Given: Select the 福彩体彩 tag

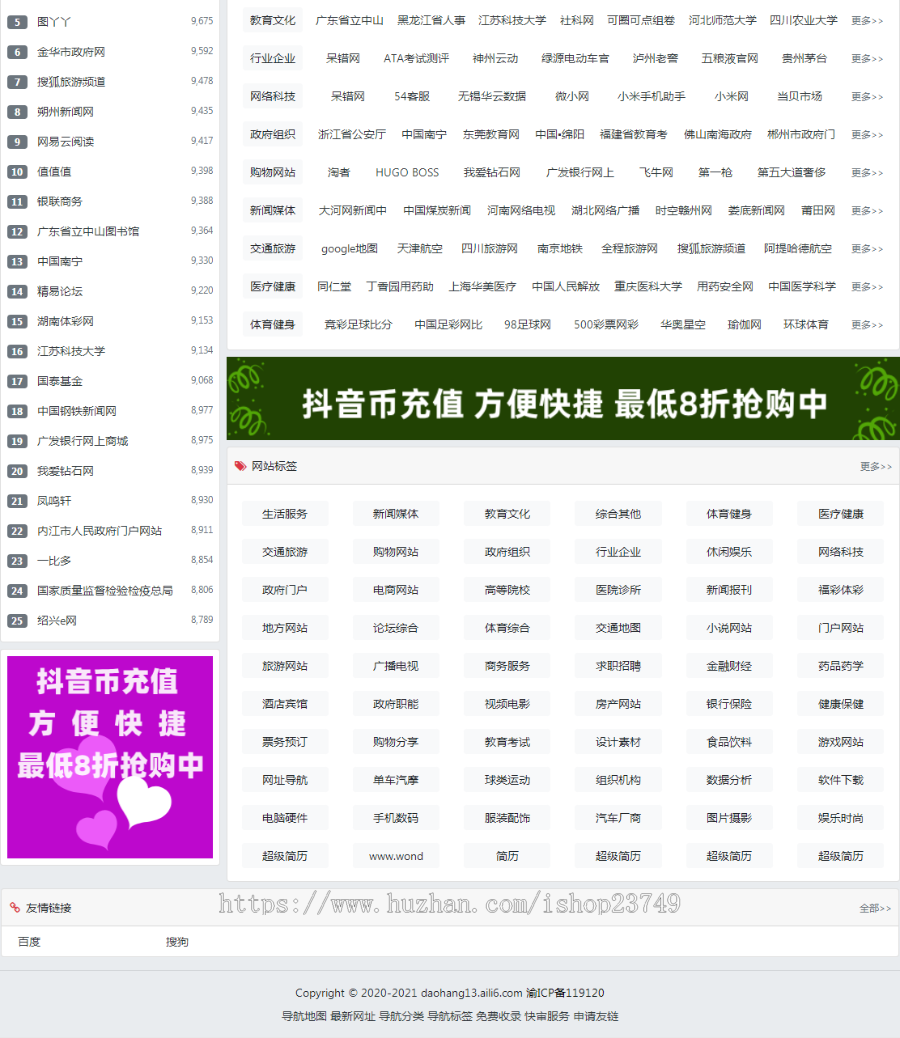Looking at the screenshot, I should click(840, 590).
